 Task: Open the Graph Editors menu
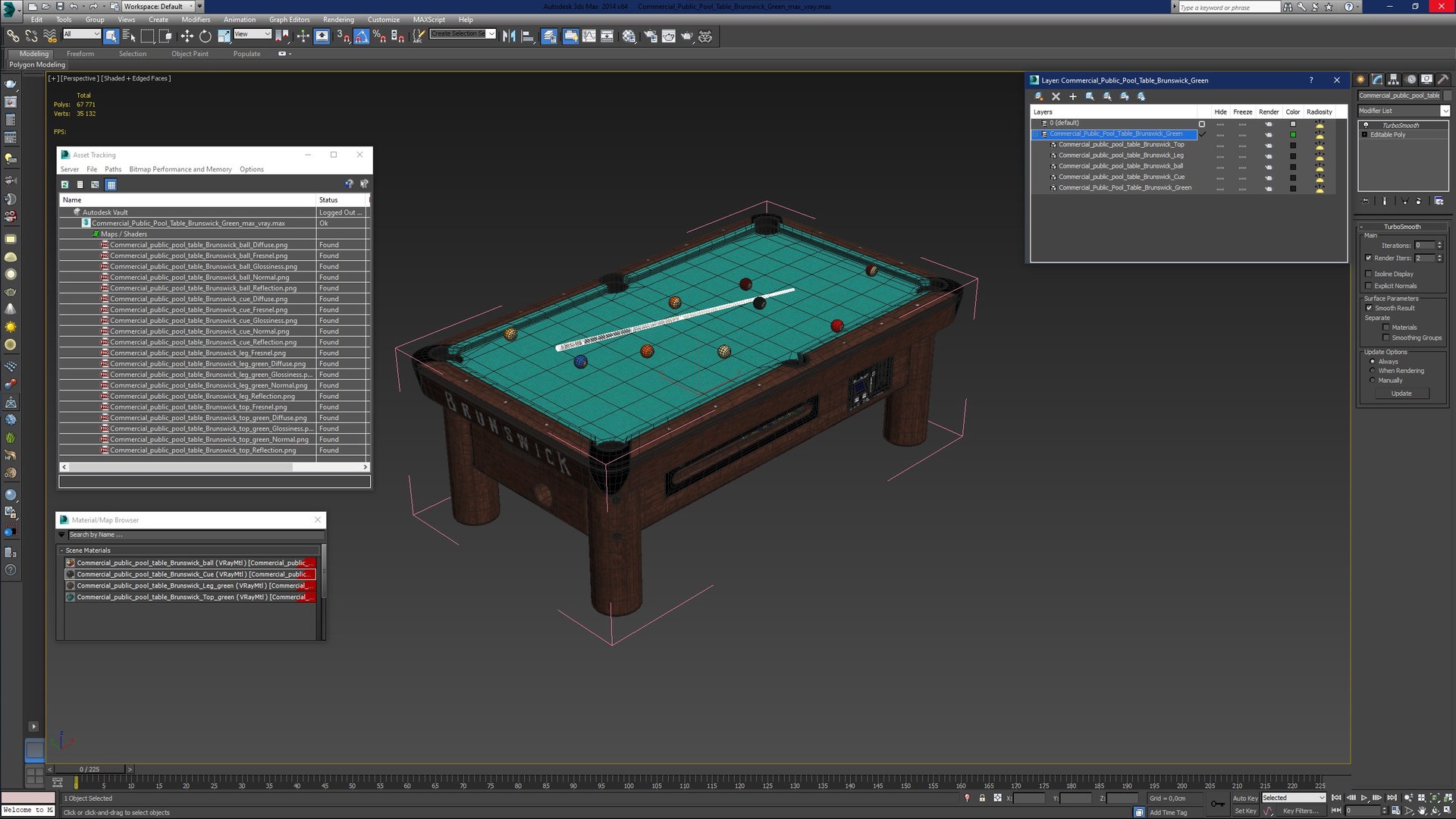pos(289,20)
